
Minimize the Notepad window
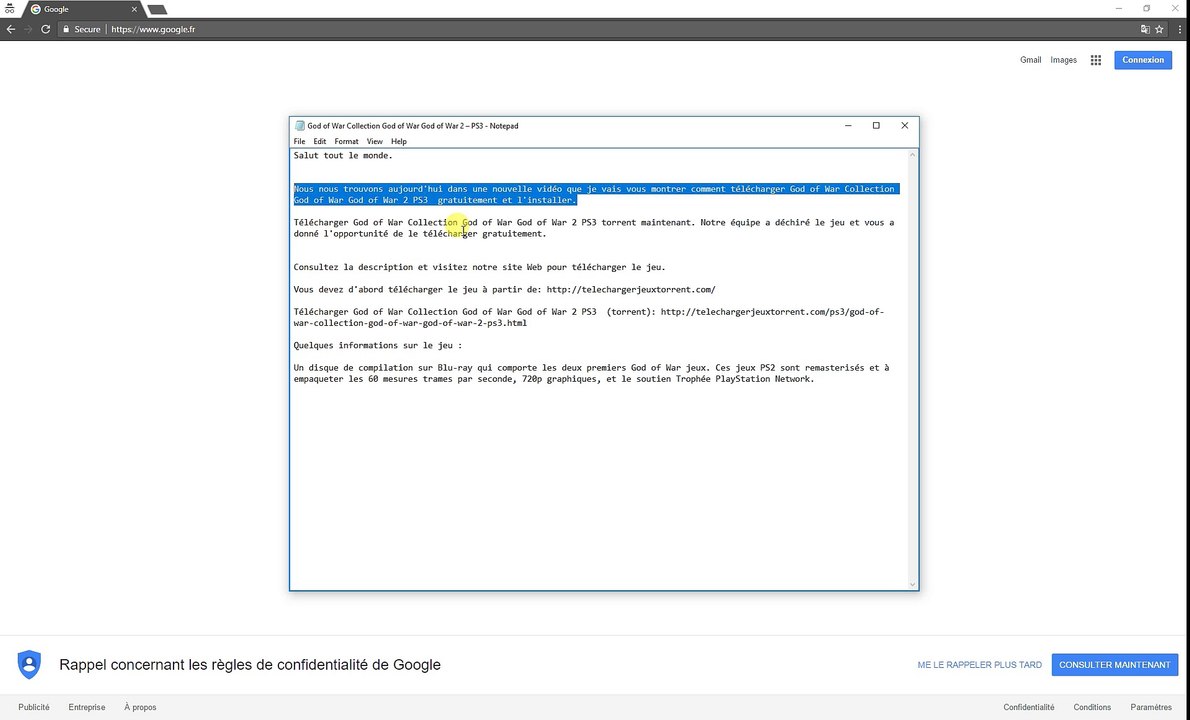pyautogui.click(x=848, y=126)
